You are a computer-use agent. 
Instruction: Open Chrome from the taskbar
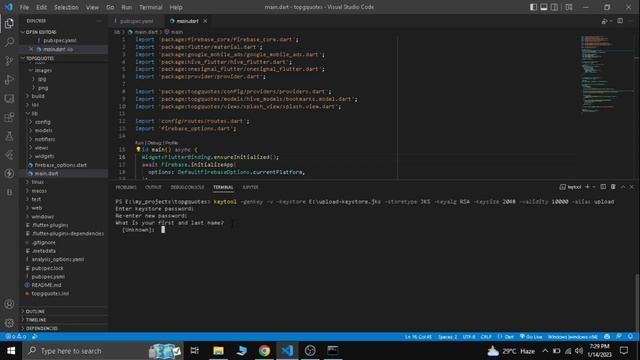[x=264, y=351]
